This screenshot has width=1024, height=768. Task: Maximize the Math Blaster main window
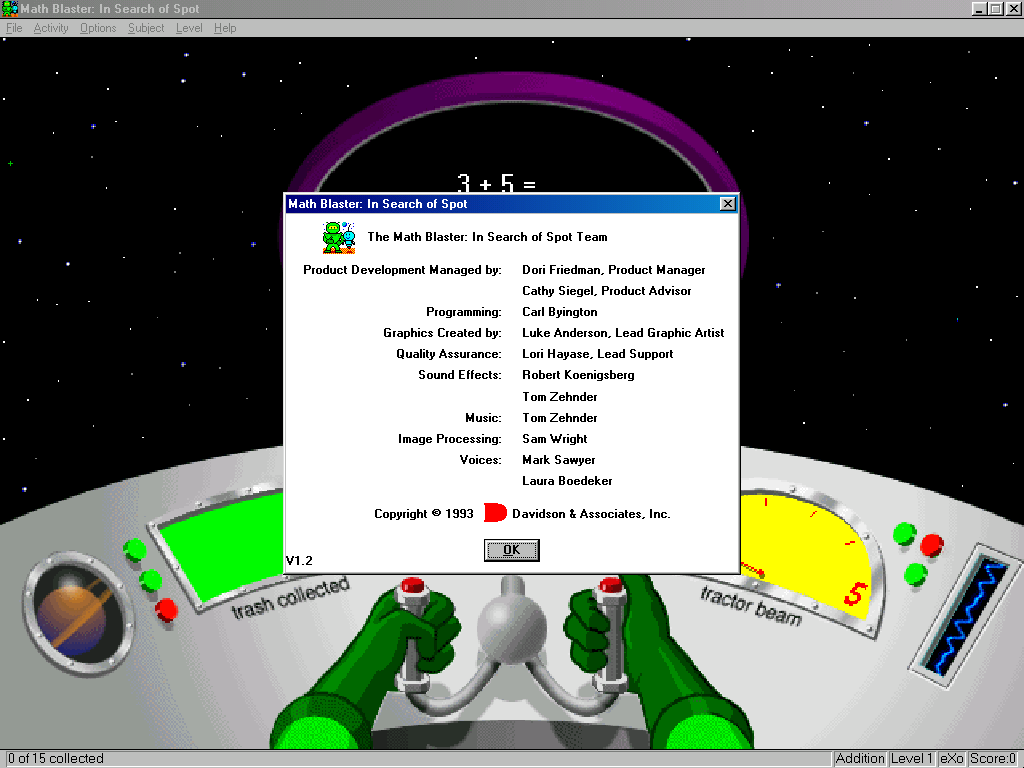pyautogui.click(x=995, y=8)
